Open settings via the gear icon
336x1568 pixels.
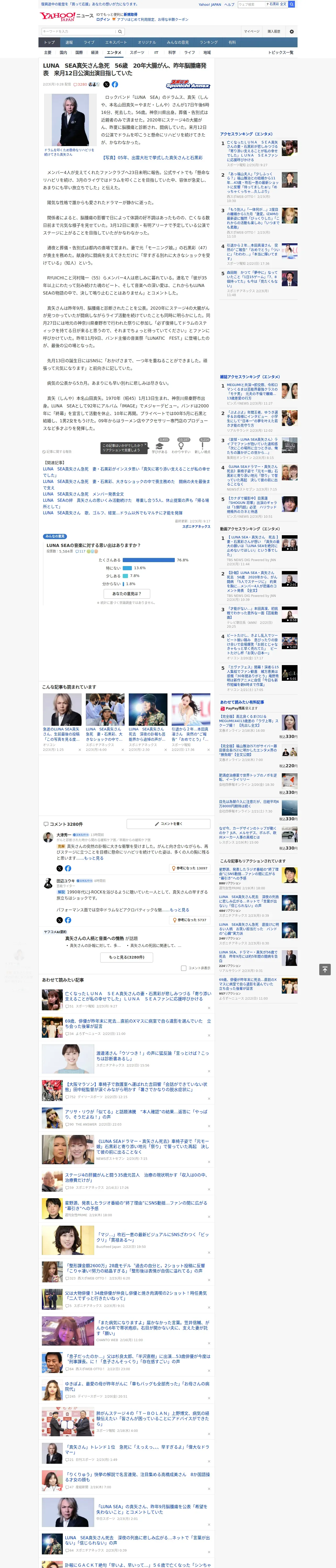point(292,32)
